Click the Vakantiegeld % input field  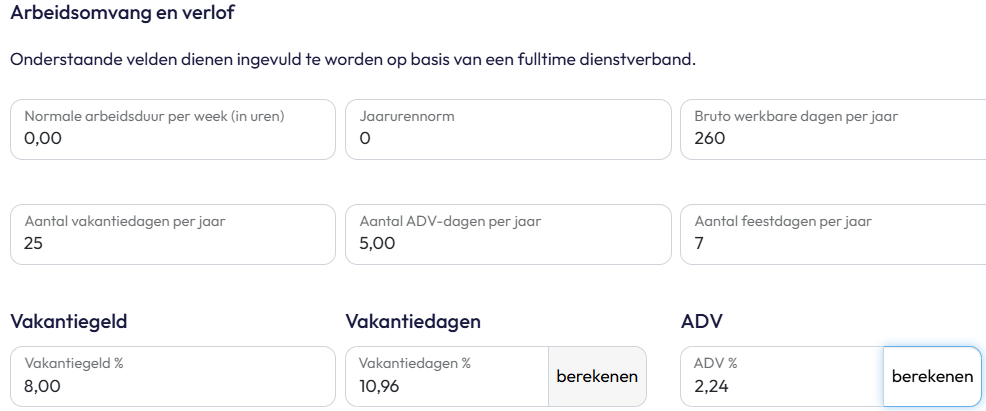coord(172,376)
